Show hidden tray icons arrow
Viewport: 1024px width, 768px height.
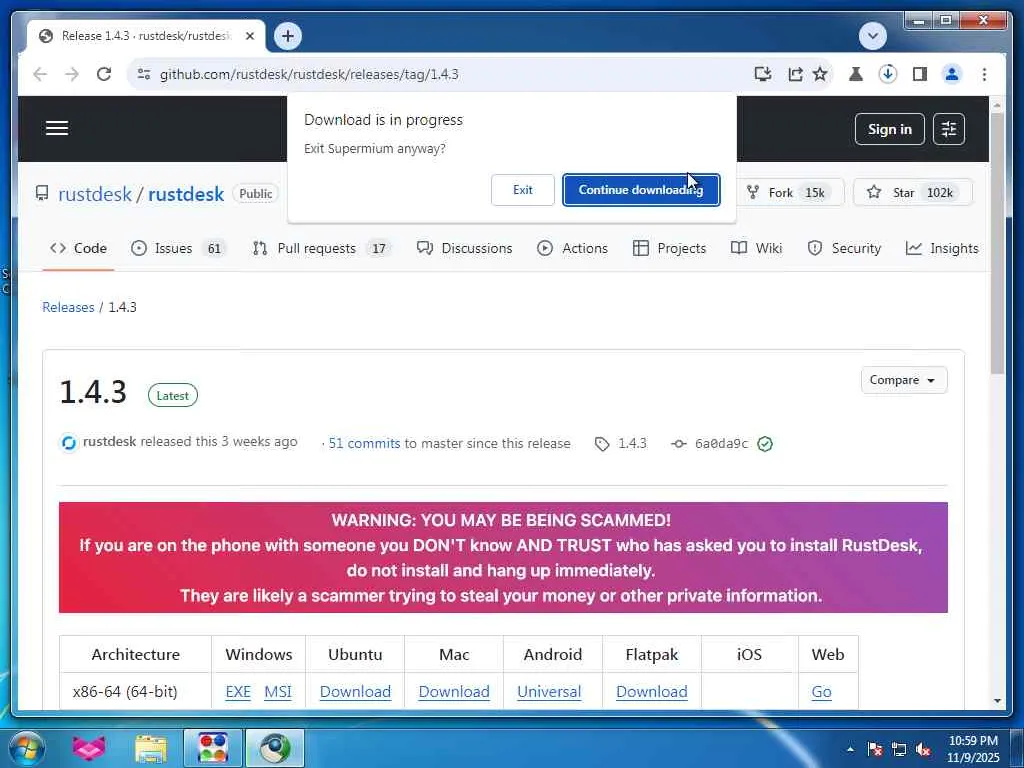(x=850, y=749)
